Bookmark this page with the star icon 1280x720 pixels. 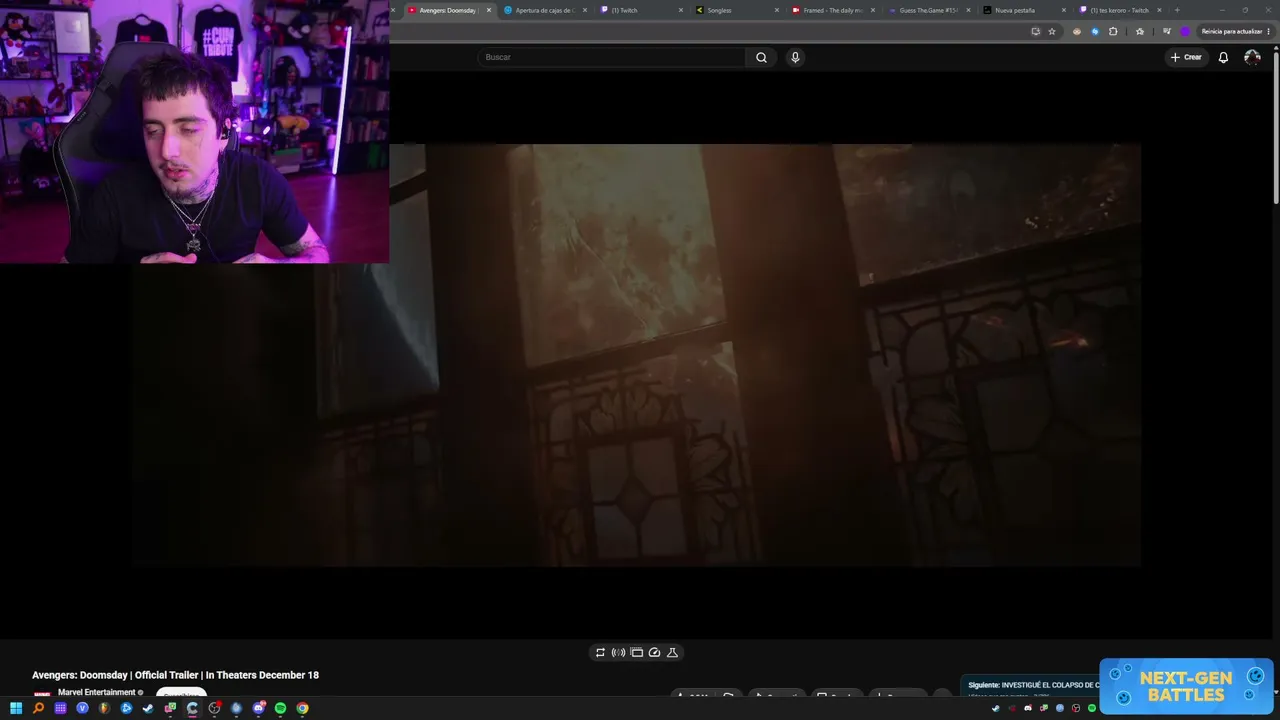point(1052,31)
